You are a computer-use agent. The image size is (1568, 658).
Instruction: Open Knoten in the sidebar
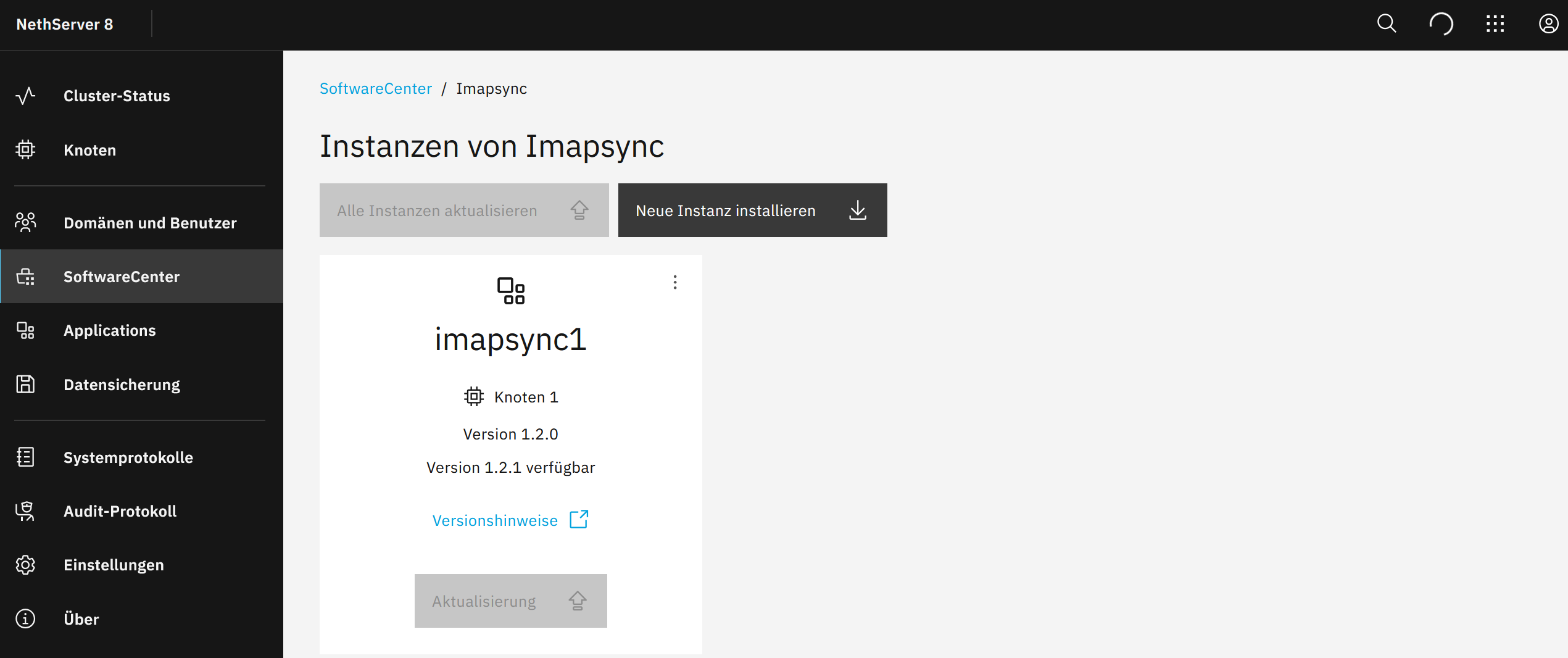(89, 150)
